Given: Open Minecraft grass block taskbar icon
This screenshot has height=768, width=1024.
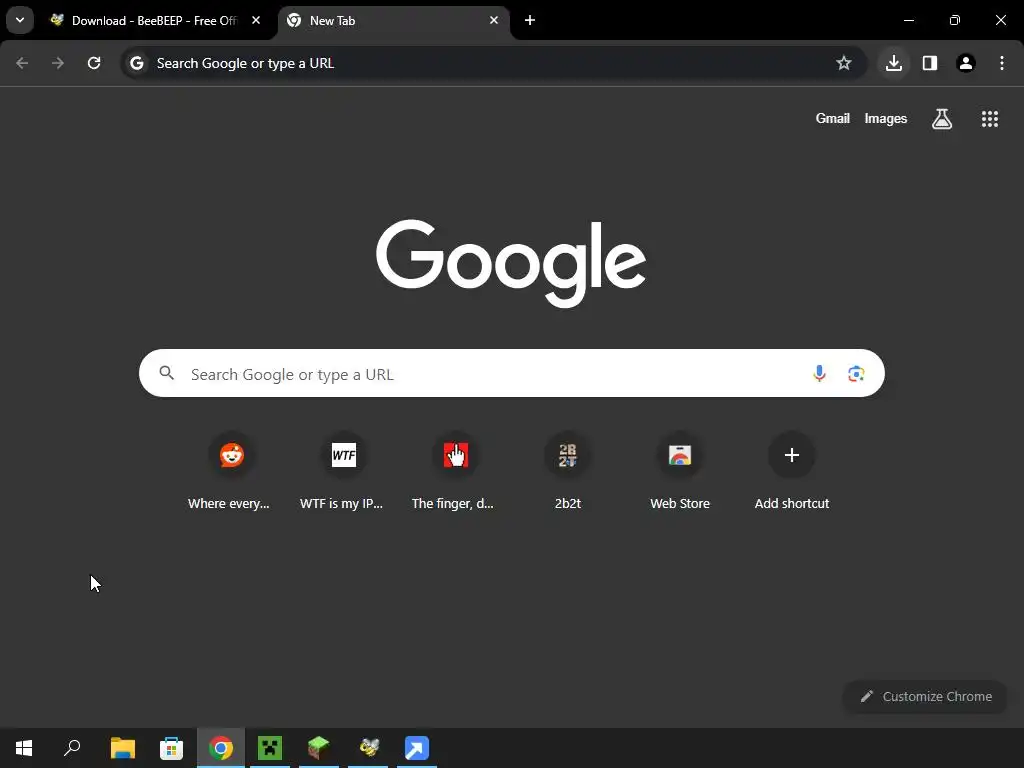Looking at the screenshot, I should (x=319, y=748).
